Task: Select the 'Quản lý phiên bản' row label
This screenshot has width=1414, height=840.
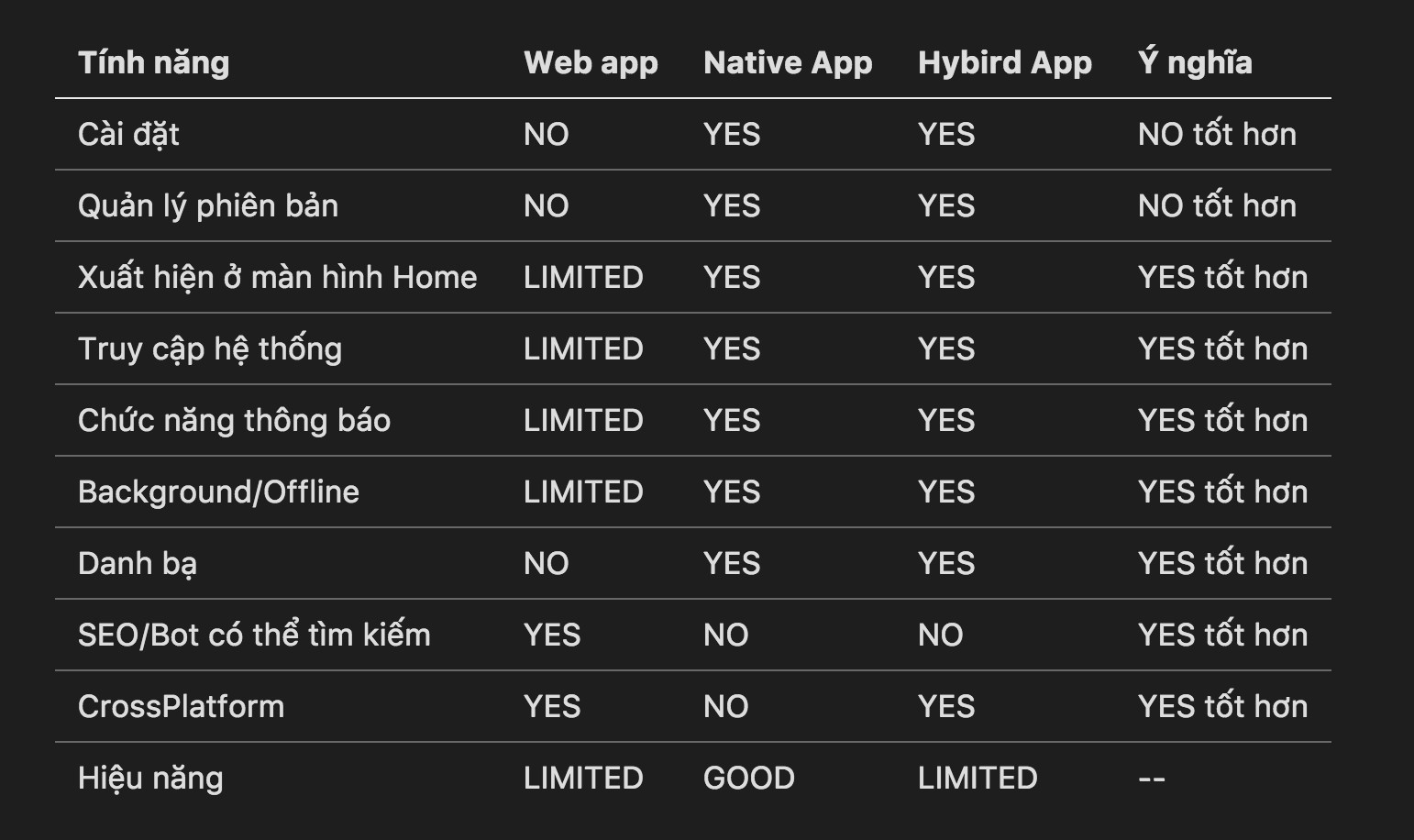Action: point(208,205)
